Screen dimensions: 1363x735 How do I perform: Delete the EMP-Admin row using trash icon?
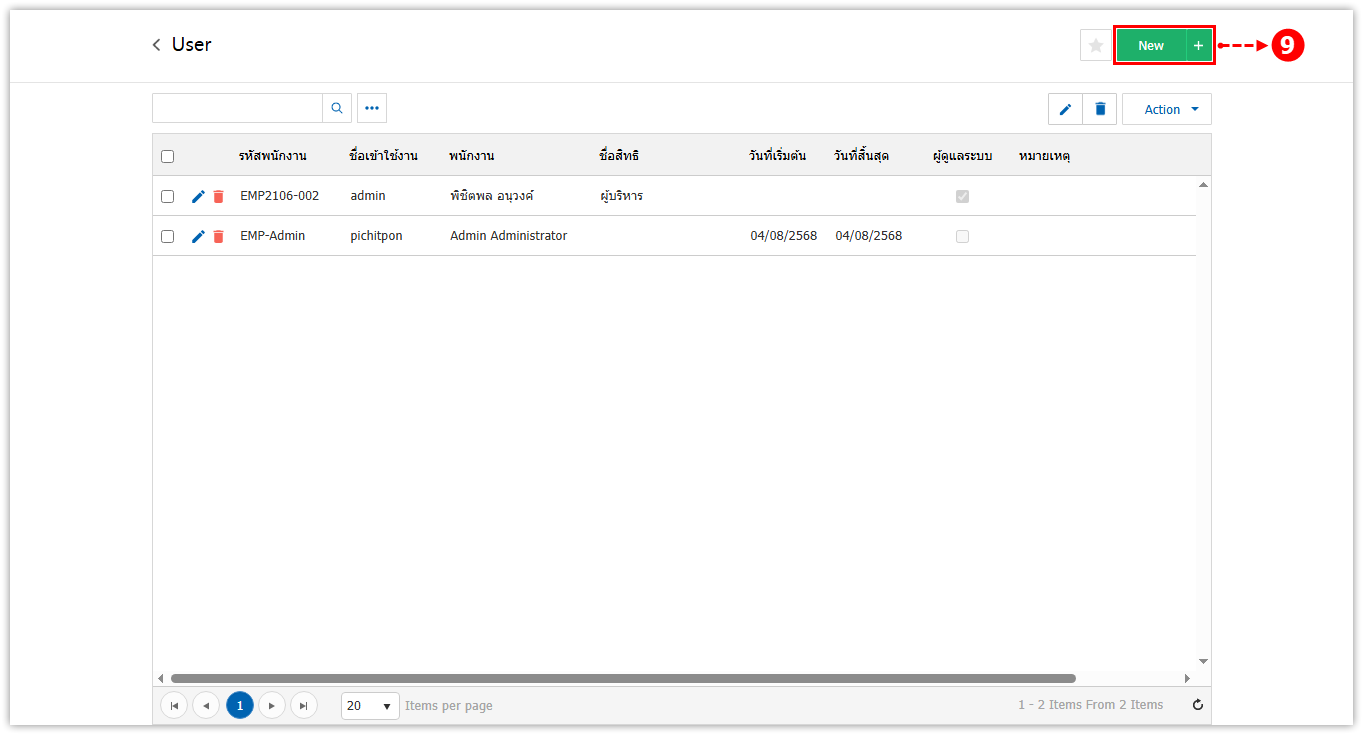(218, 237)
